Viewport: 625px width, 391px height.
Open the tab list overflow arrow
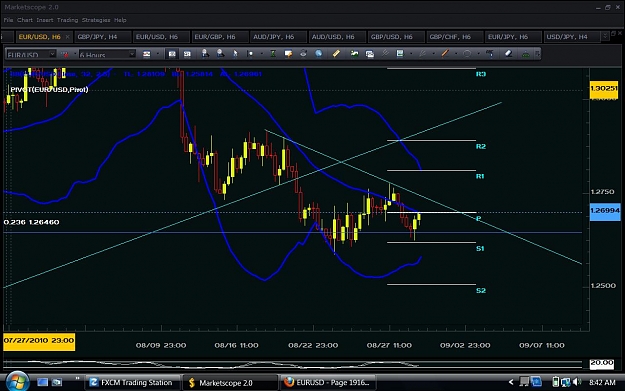pos(605,36)
